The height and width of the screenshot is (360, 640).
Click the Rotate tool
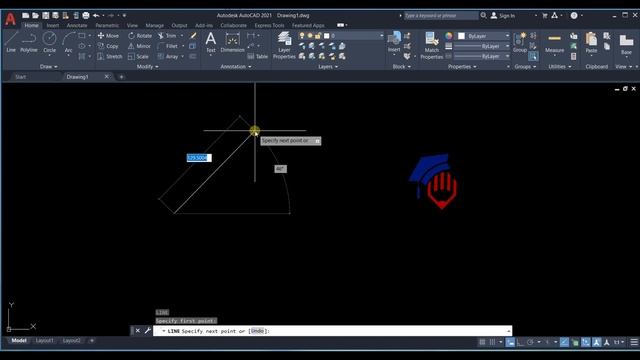click(140, 36)
